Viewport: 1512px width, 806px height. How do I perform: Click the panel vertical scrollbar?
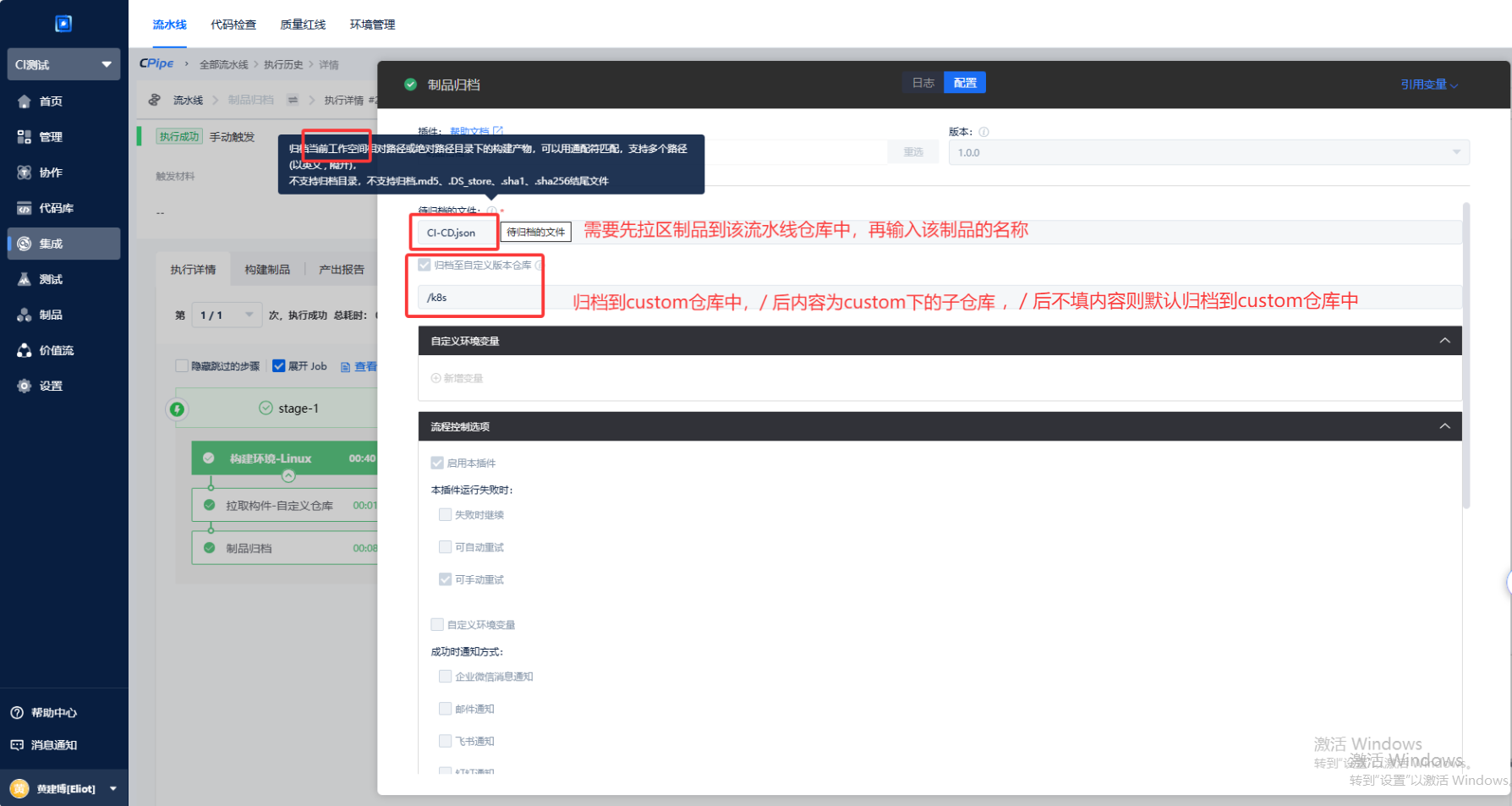point(1465,355)
